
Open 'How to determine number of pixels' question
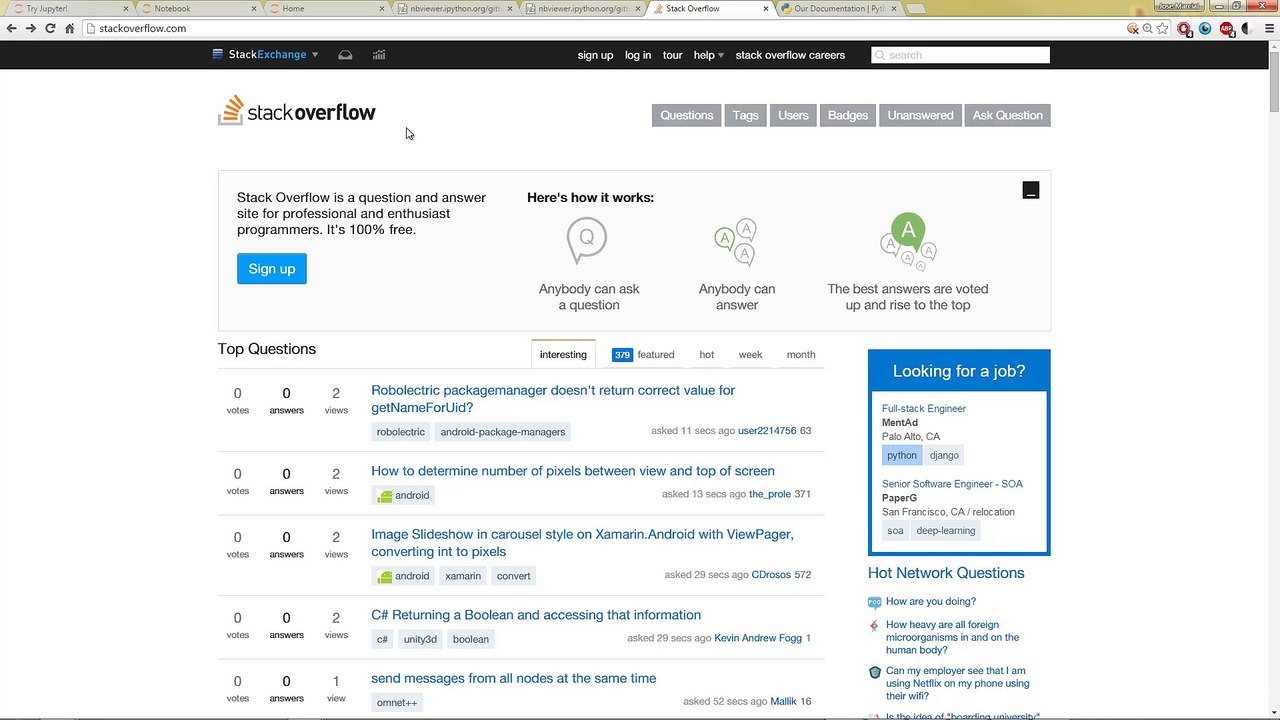coord(573,471)
